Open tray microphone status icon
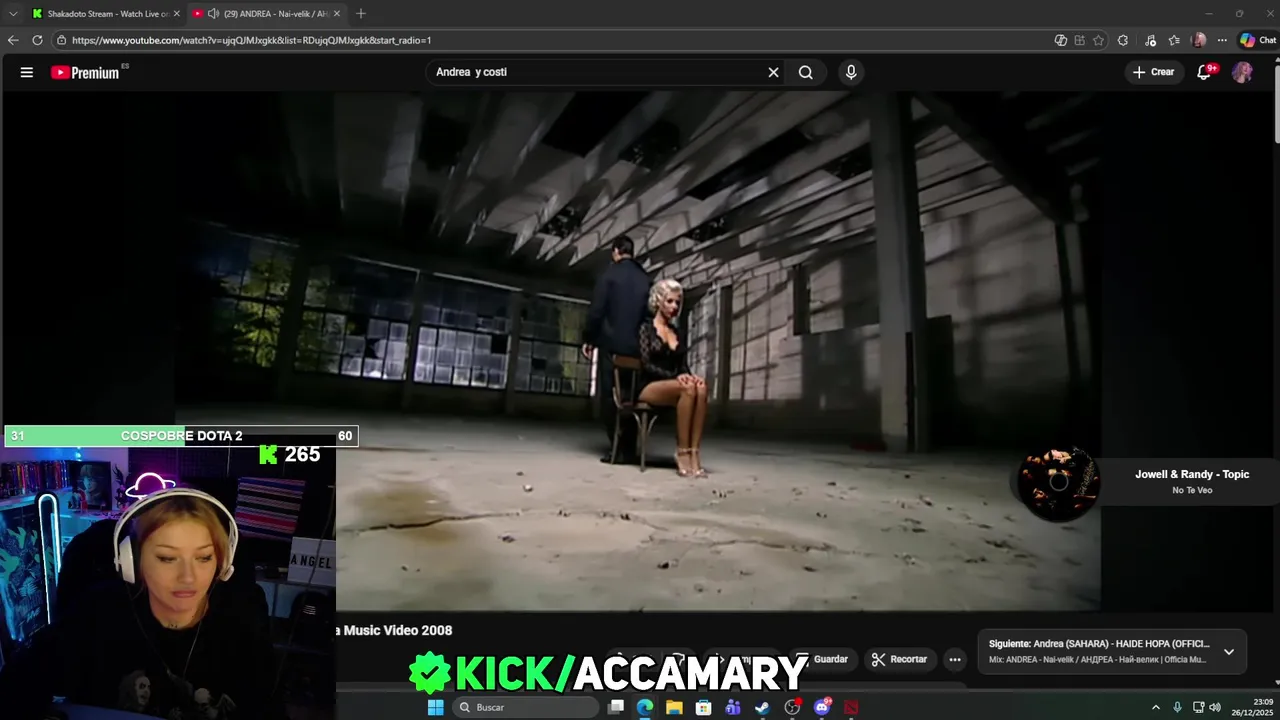 [x=1177, y=707]
